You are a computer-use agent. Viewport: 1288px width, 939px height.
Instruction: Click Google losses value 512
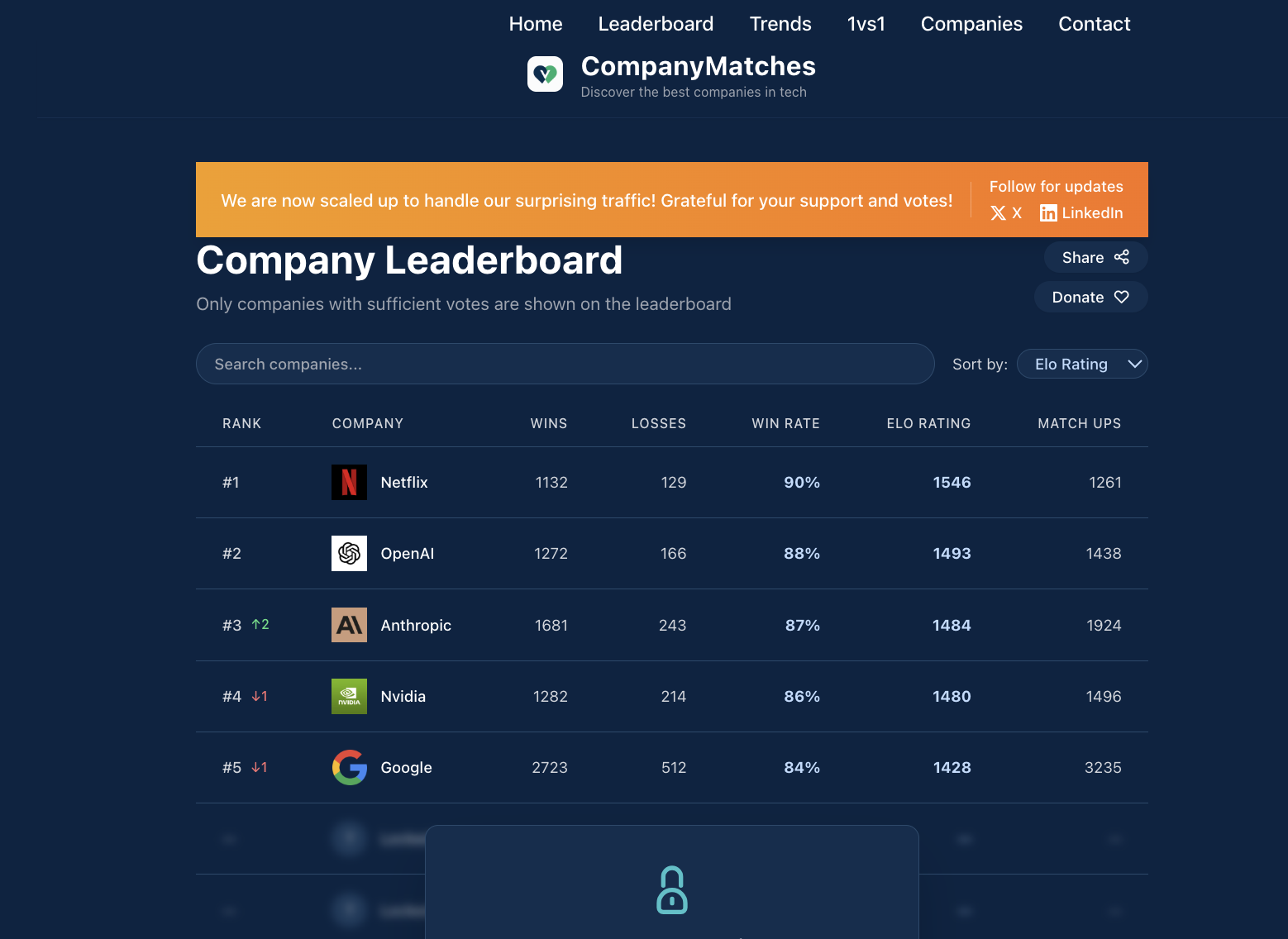coord(674,767)
